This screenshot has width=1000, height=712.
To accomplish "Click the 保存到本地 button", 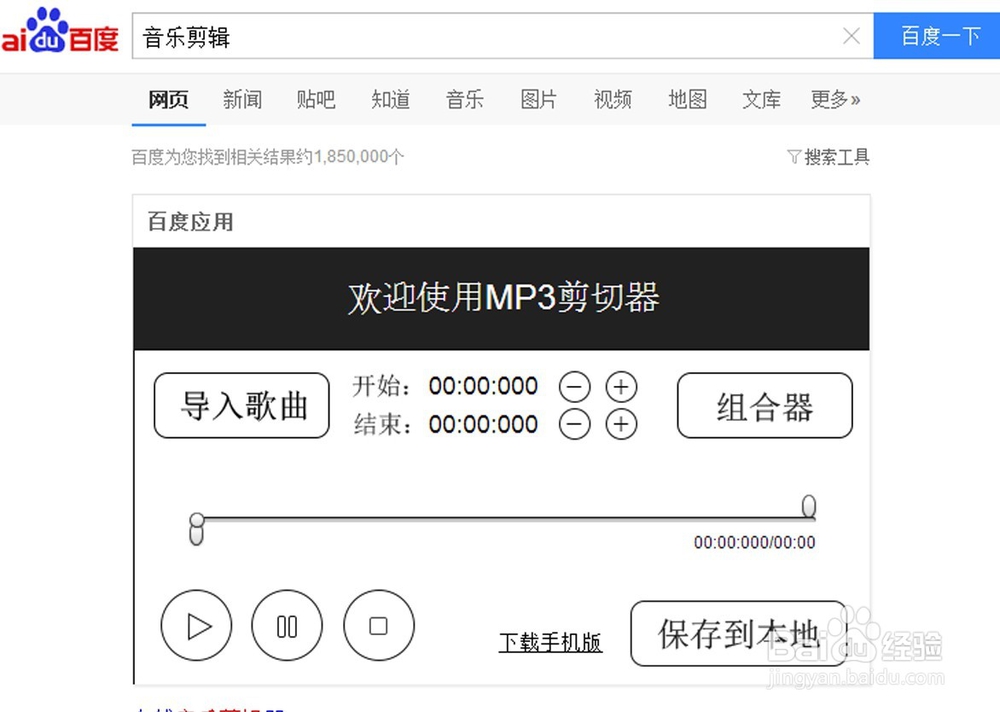I will pyautogui.click(x=739, y=634).
